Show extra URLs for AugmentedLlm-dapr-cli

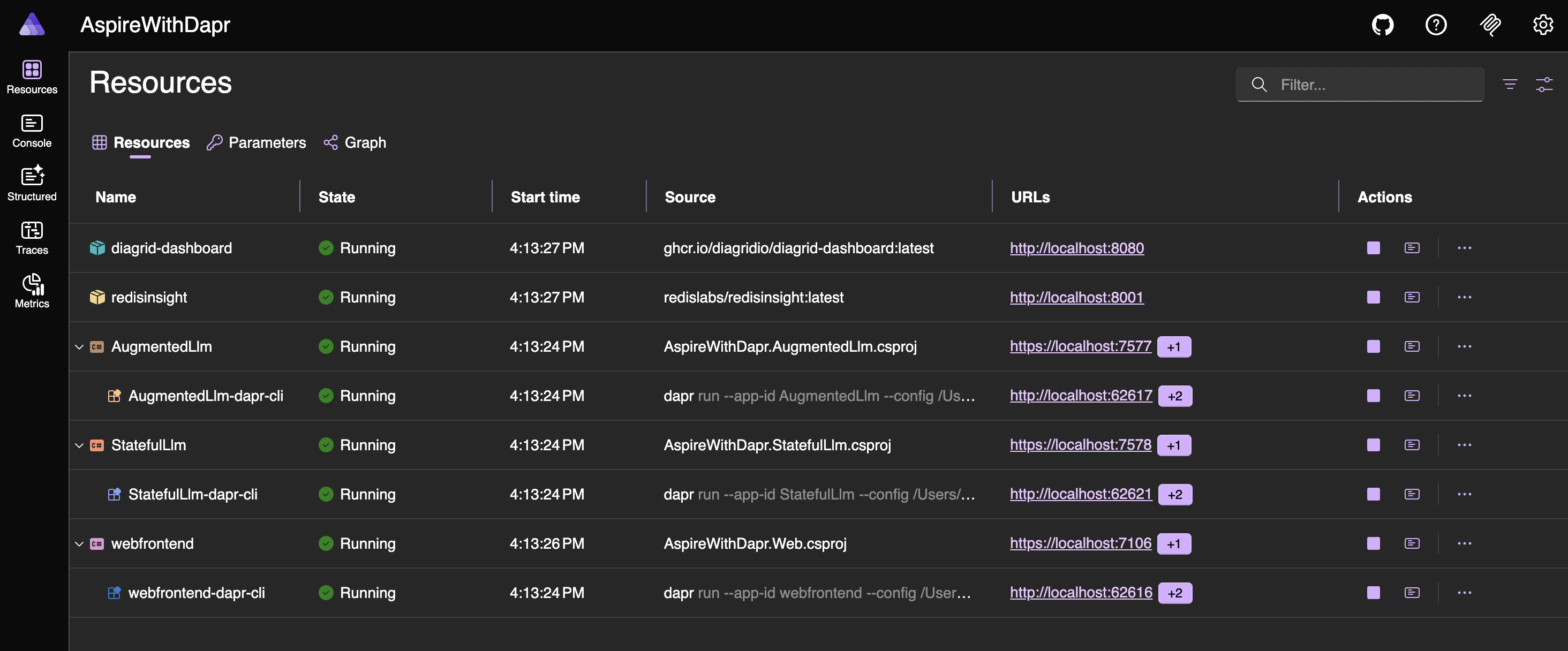tap(1174, 396)
